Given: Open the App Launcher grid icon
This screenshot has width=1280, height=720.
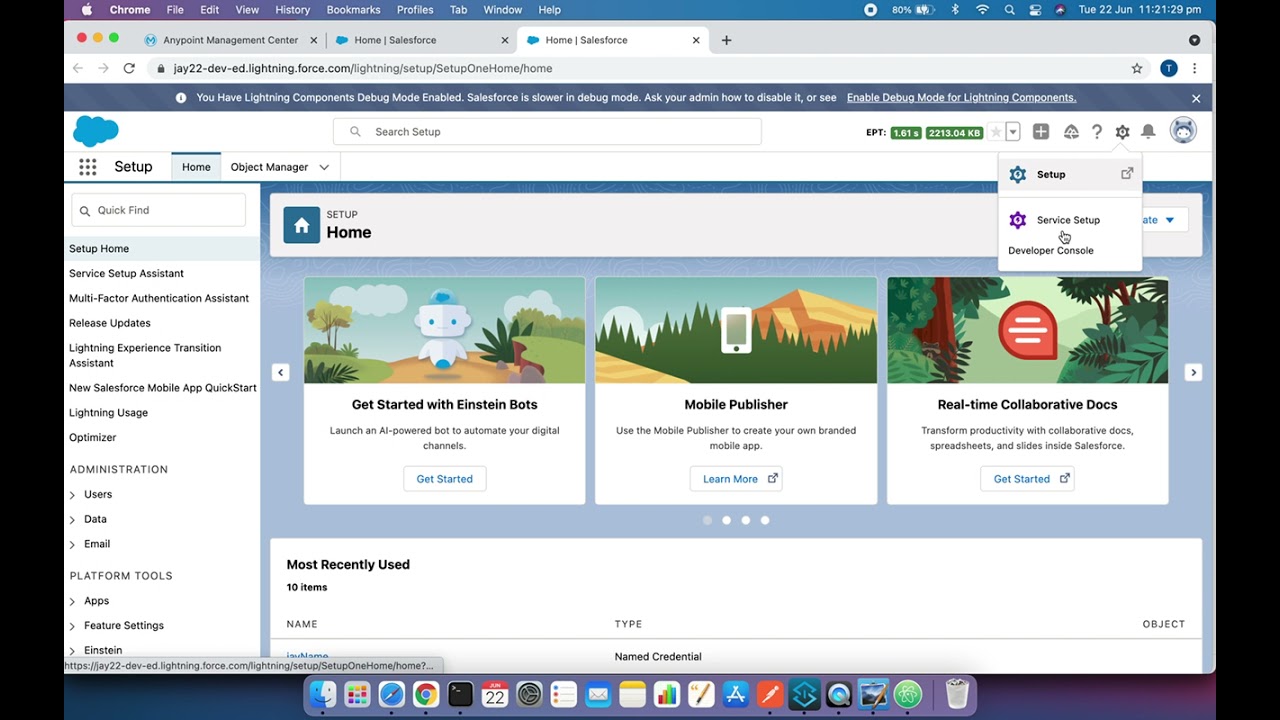Looking at the screenshot, I should (88, 167).
